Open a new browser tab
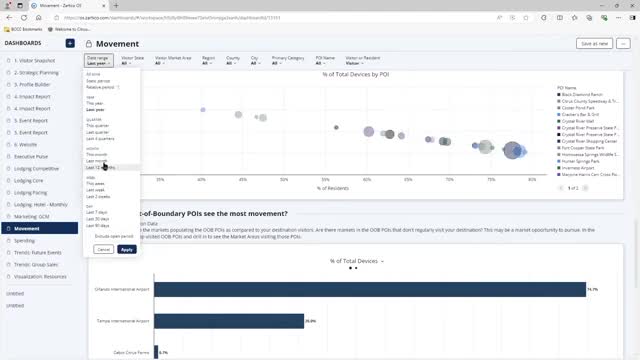 point(116,6)
